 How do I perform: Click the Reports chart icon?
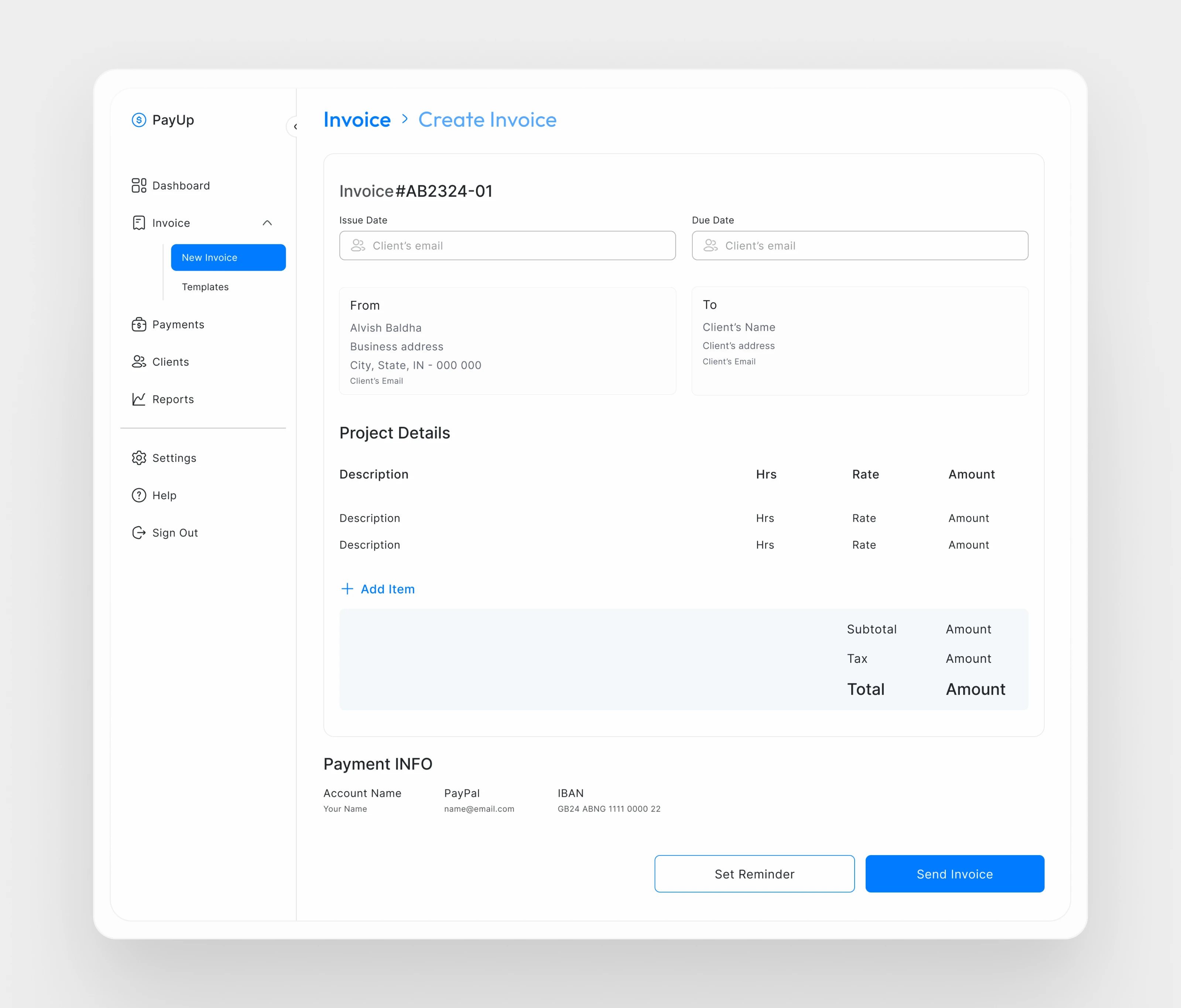(x=138, y=400)
